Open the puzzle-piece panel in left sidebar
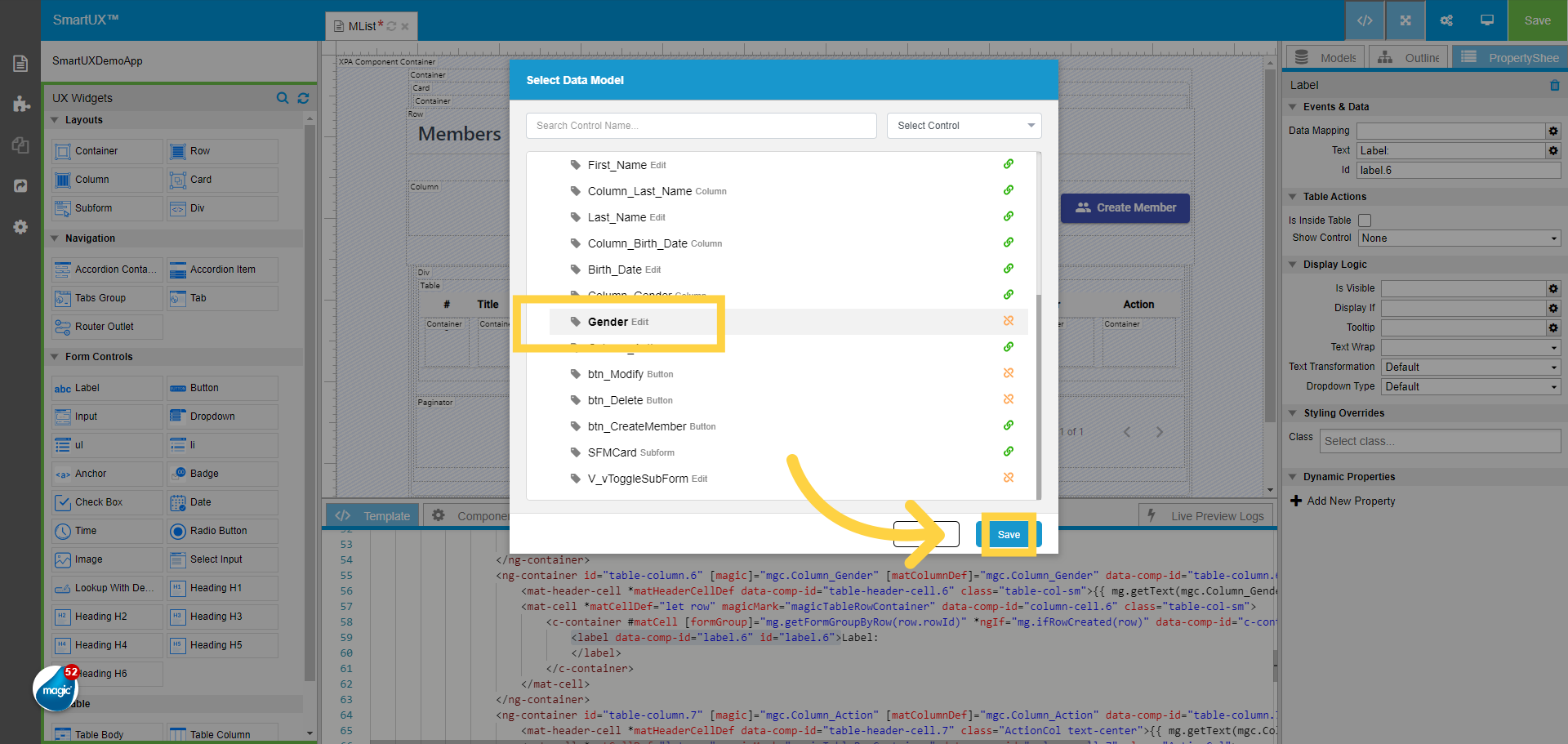This screenshot has height=744, width=1568. 20,104
